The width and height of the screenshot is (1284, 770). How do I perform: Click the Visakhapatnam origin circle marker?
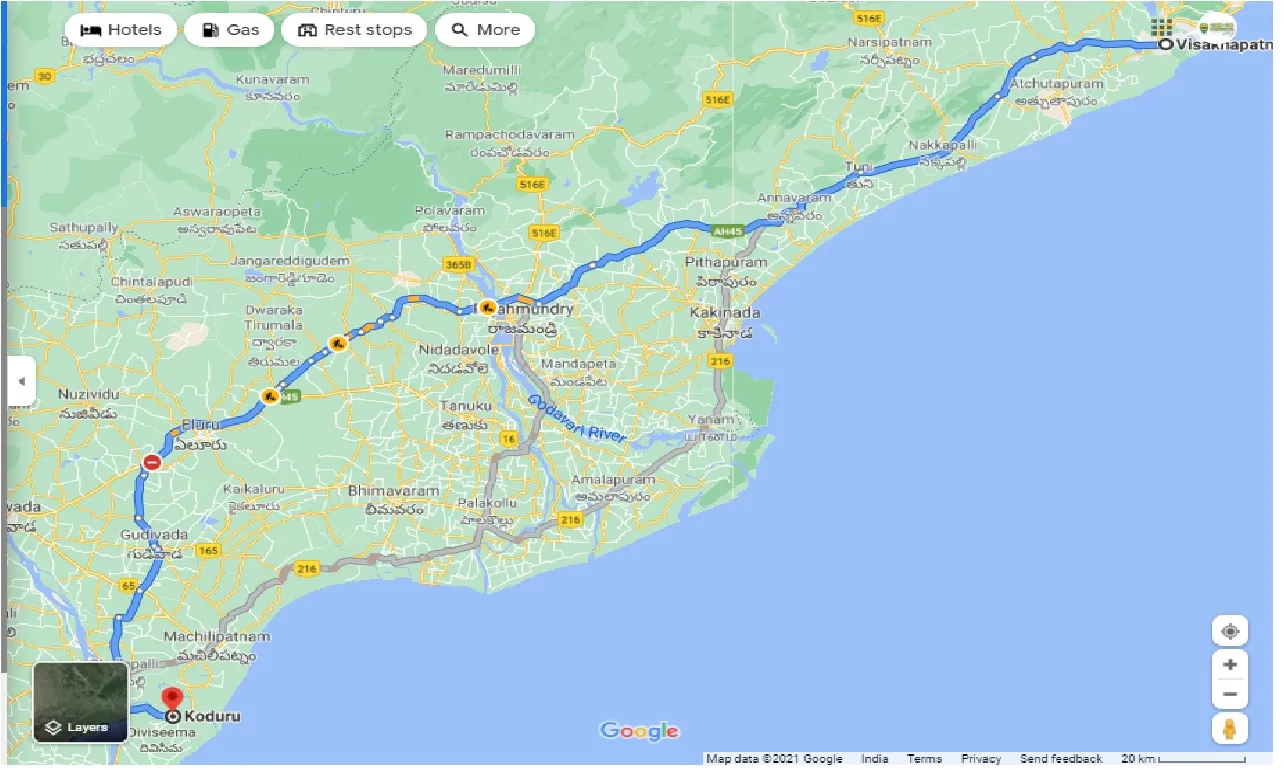tap(1165, 45)
